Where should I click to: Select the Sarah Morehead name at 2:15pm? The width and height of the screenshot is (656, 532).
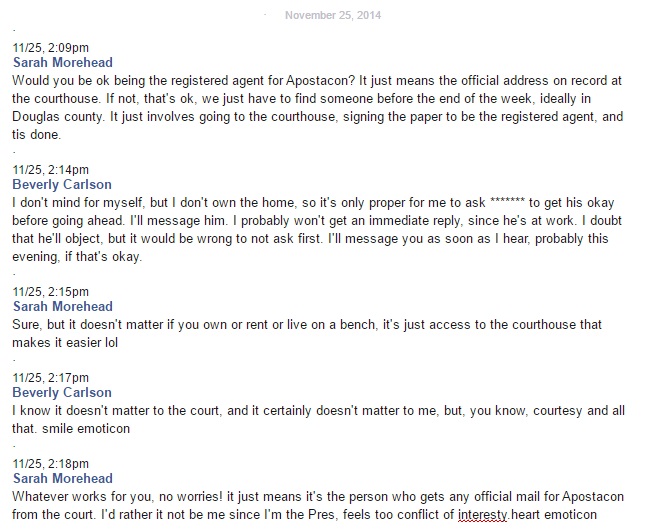[63, 306]
